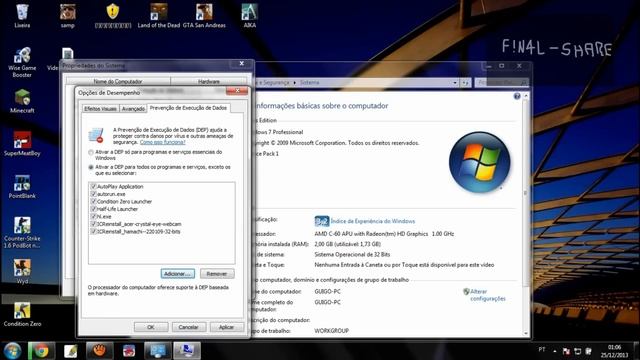
Task: Launch the SuperMeatBoy desktop icon
Action: pos(22,144)
